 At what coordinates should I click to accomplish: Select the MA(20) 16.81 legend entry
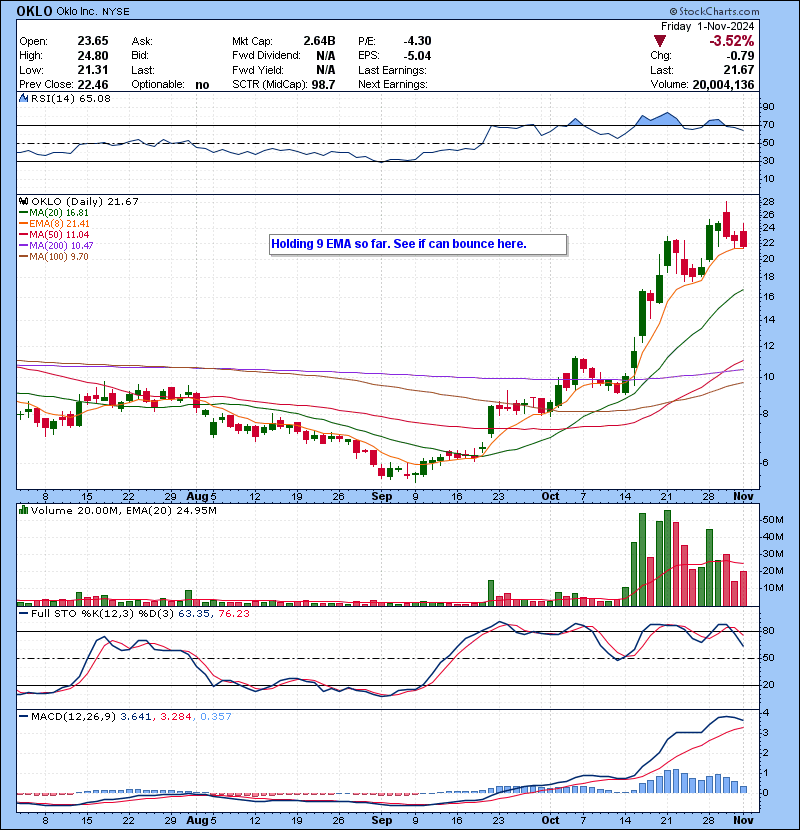54,212
